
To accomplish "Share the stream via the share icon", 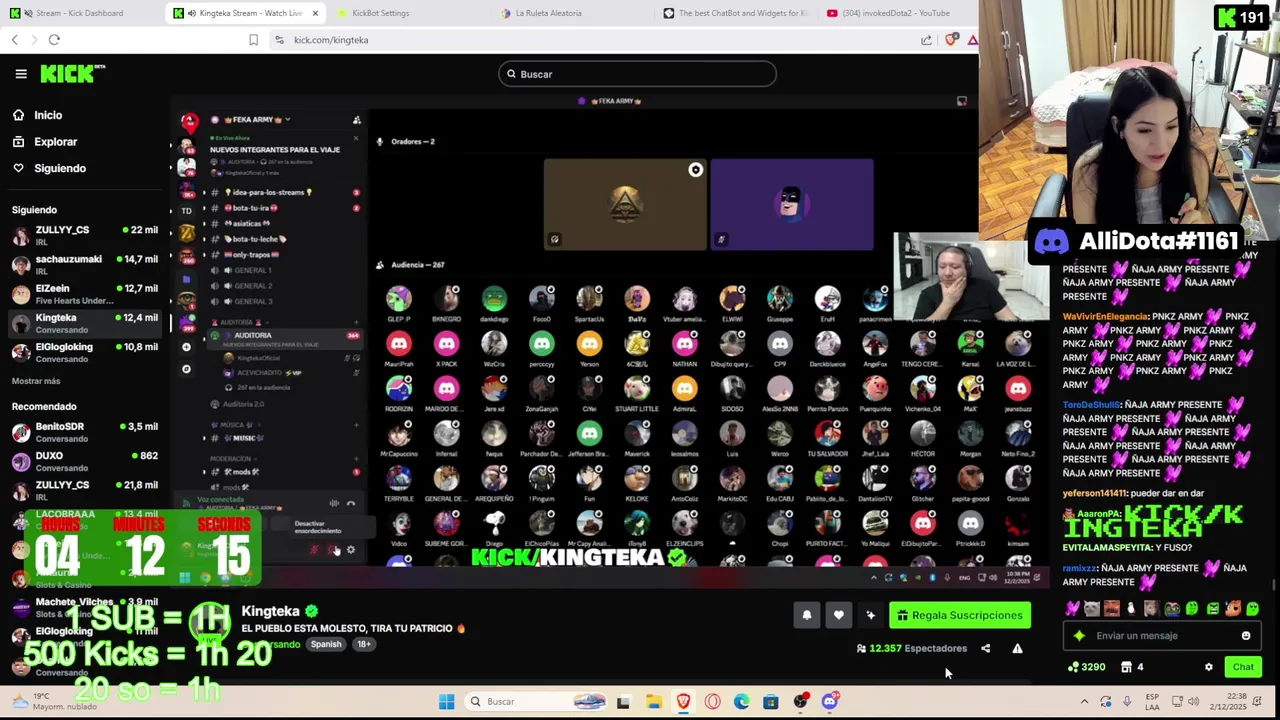I will click(985, 648).
